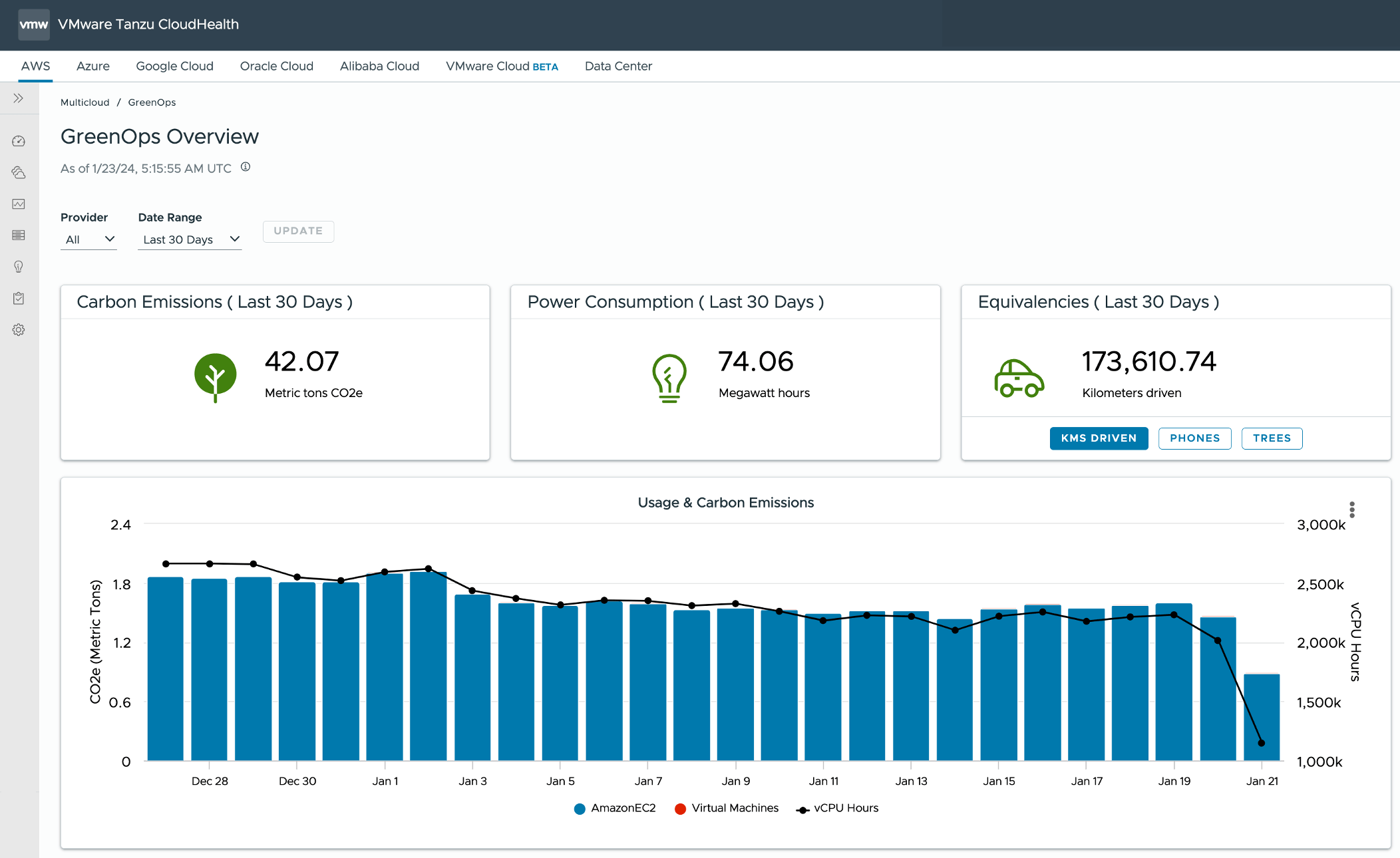Click the UPDATE button
The height and width of the screenshot is (858, 1400).
coord(298,231)
